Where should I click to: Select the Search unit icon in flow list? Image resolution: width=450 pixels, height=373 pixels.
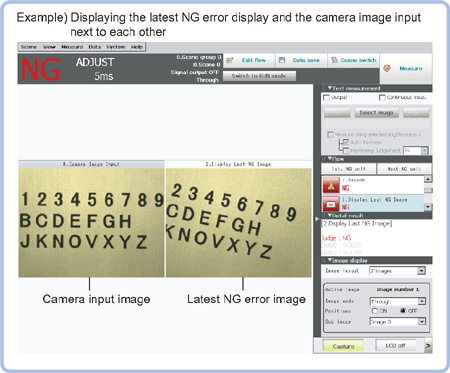(x=331, y=185)
